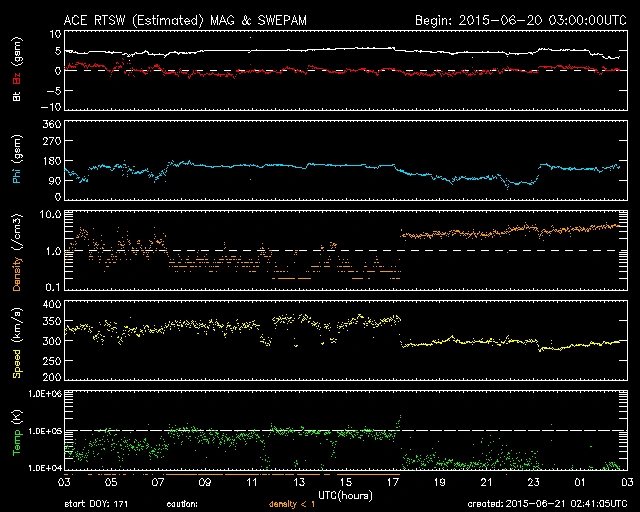Click the '19' hour label on time axis
The height and width of the screenshot is (512, 640).
[x=440, y=483]
